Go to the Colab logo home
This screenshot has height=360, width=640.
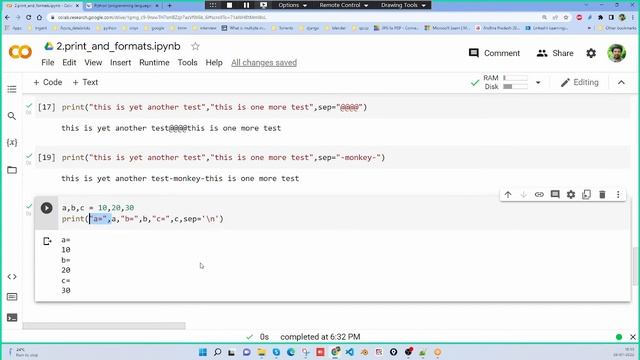[20, 52]
